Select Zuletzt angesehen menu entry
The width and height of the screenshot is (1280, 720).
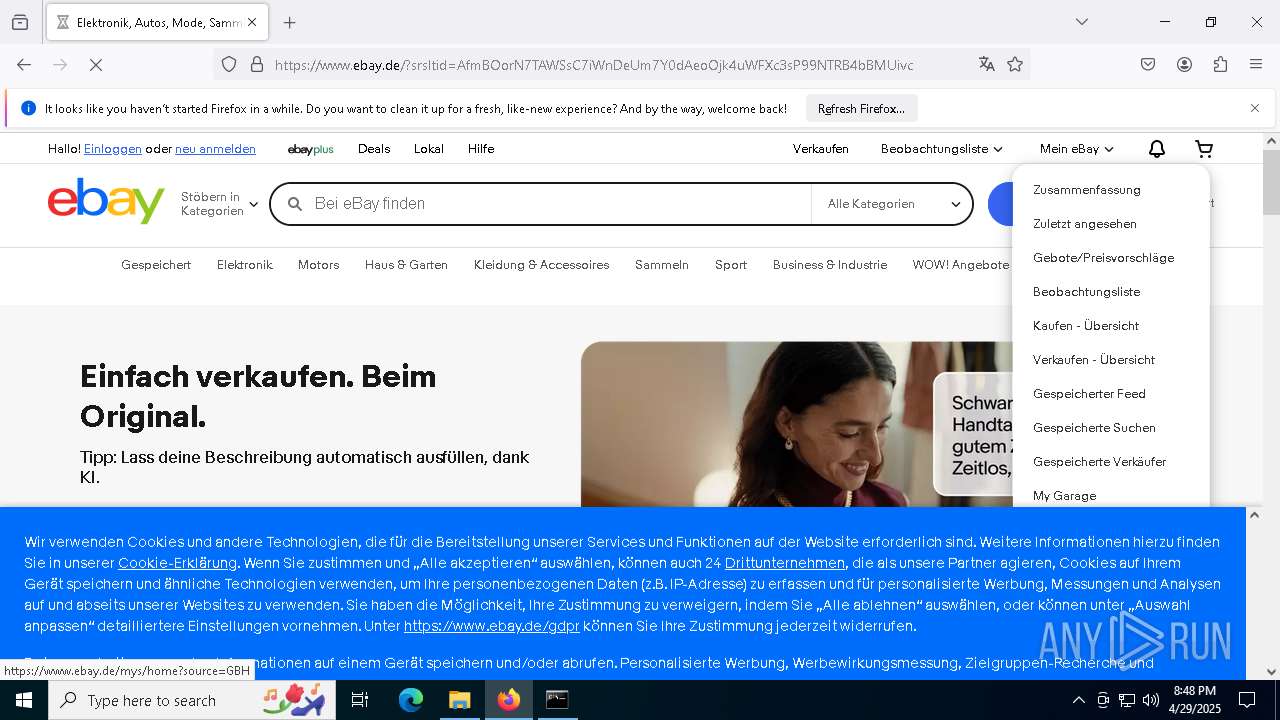point(1084,224)
